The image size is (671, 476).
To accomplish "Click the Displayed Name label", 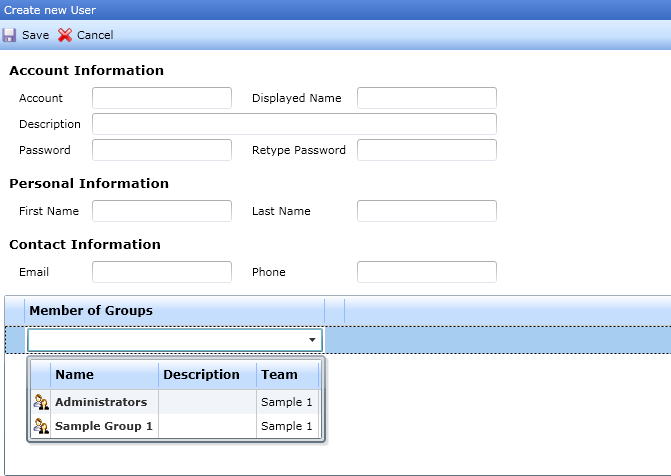I will point(297,98).
